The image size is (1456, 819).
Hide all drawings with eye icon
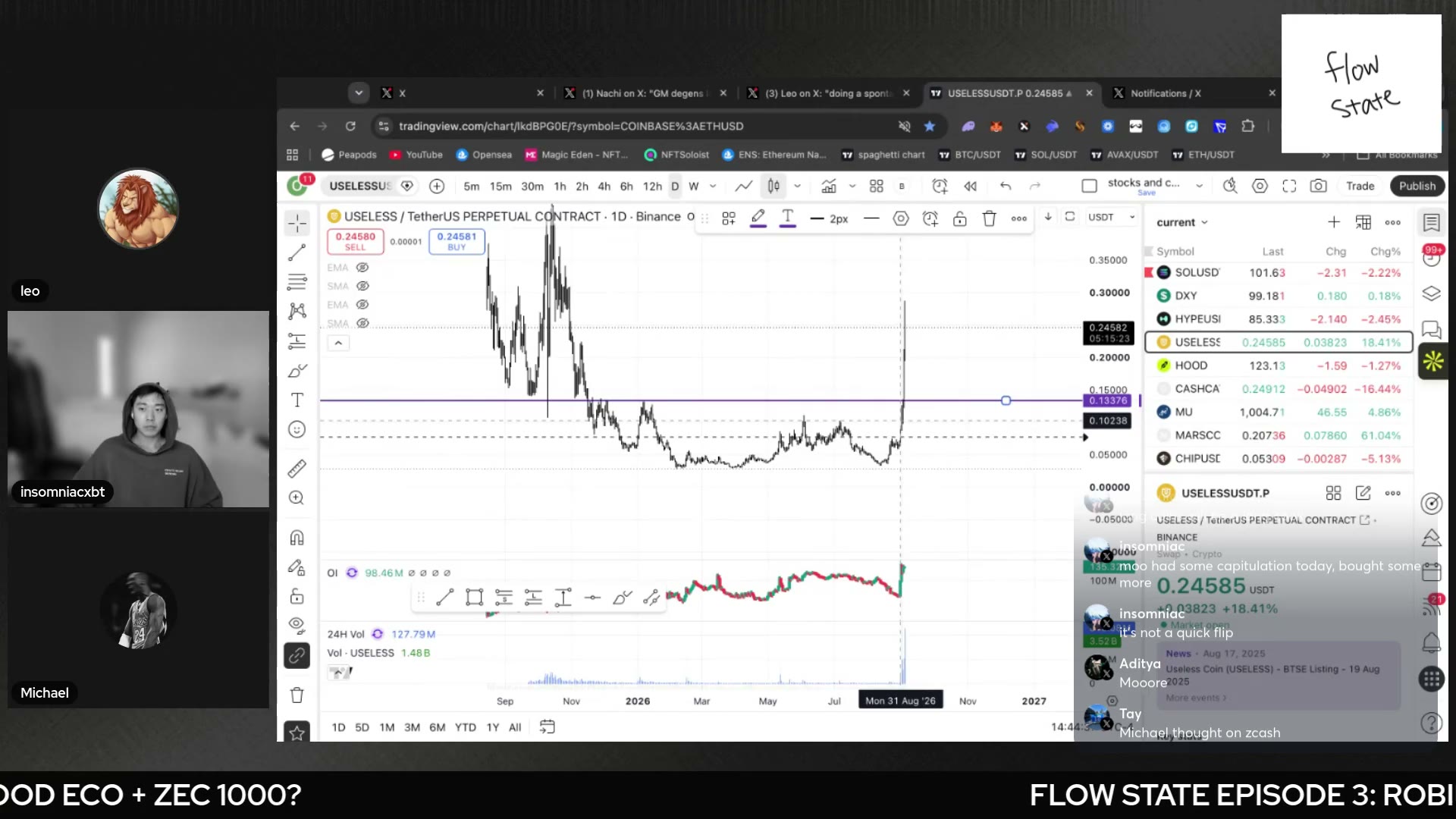tap(297, 625)
